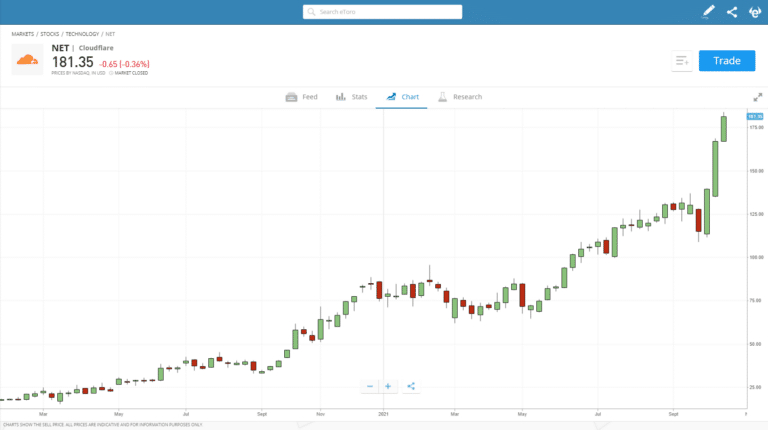768x430 pixels.
Task: Click the NET breadcrumb item
Action: [x=110, y=34]
